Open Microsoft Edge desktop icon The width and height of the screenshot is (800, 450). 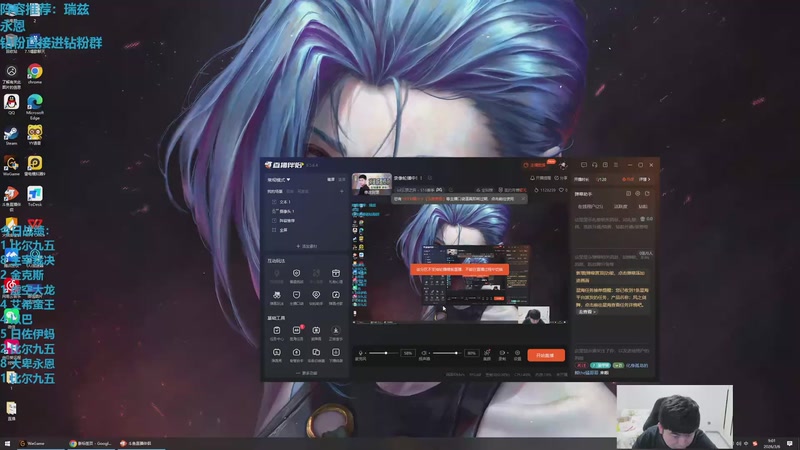click(35, 106)
